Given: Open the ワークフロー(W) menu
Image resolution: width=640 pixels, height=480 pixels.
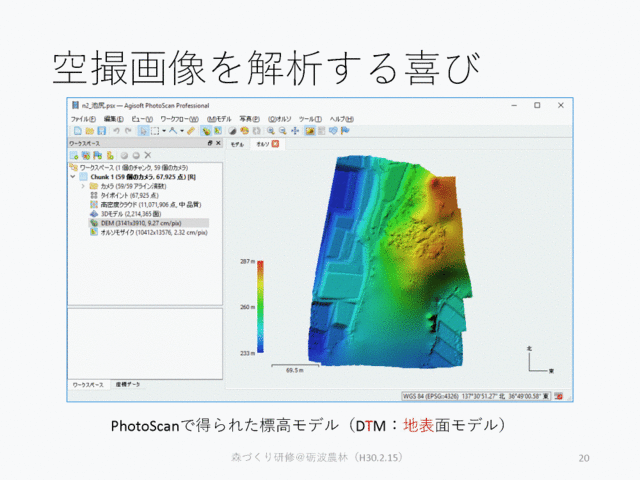Looking at the screenshot, I should [x=179, y=119].
